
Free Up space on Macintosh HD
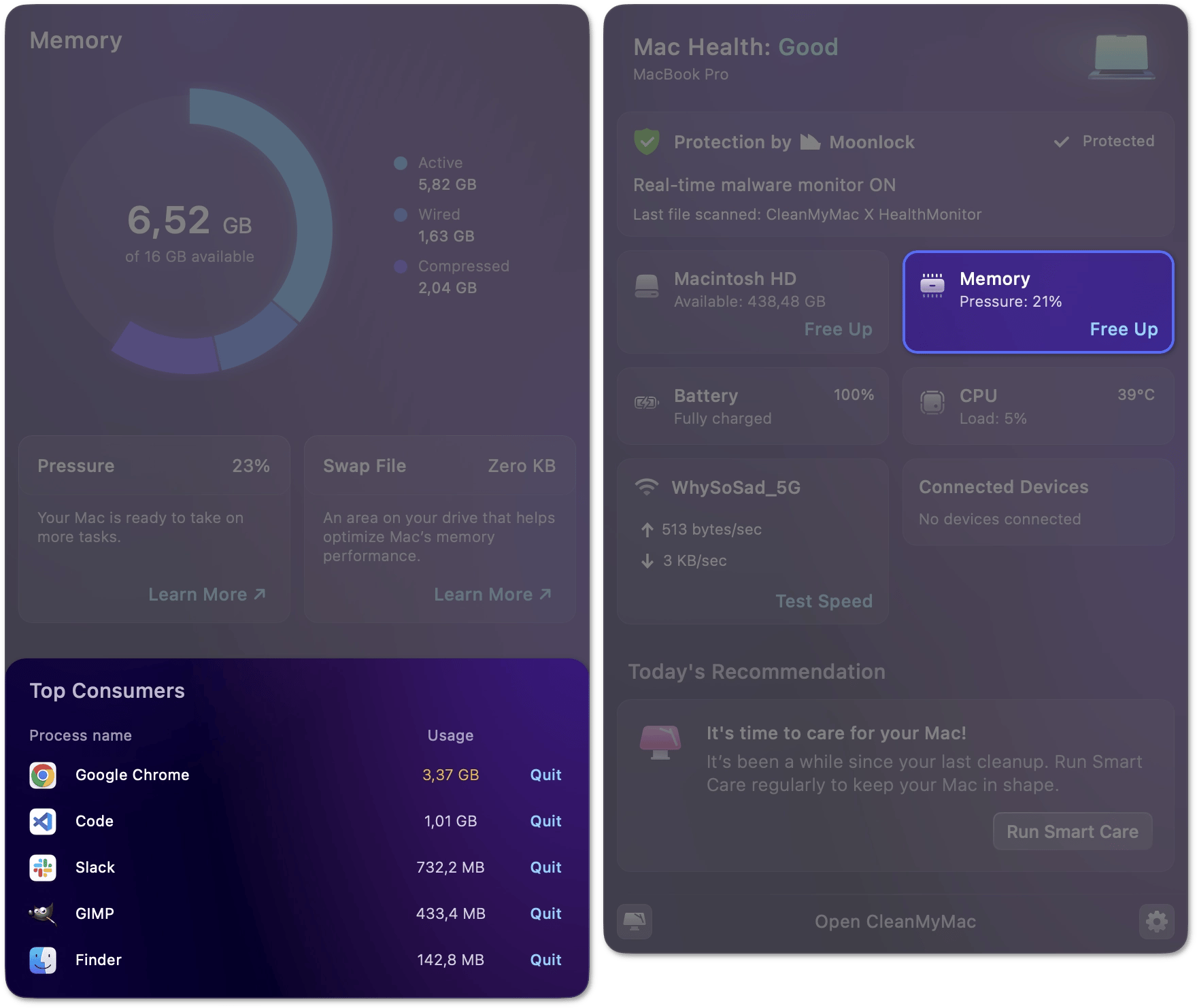point(838,329)
